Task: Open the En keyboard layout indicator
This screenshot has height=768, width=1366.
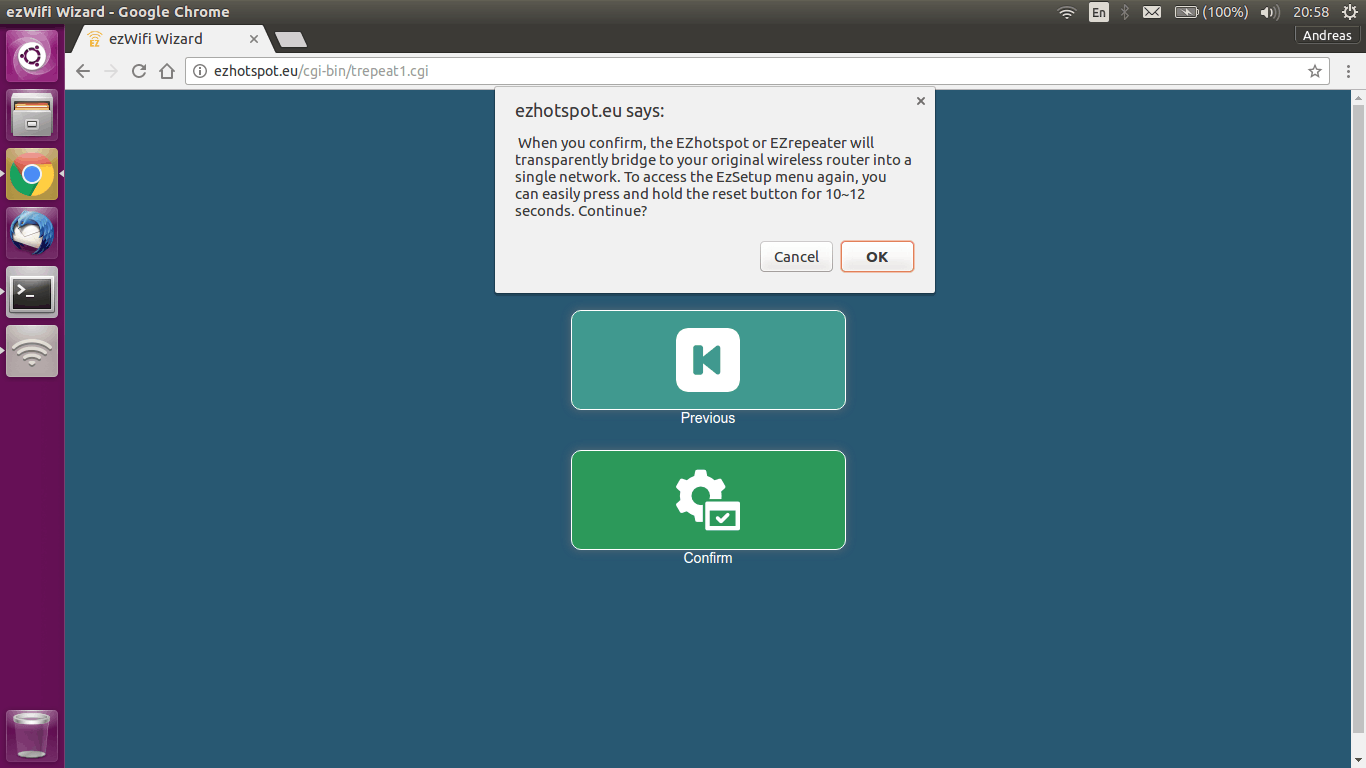Action: 1099,12
